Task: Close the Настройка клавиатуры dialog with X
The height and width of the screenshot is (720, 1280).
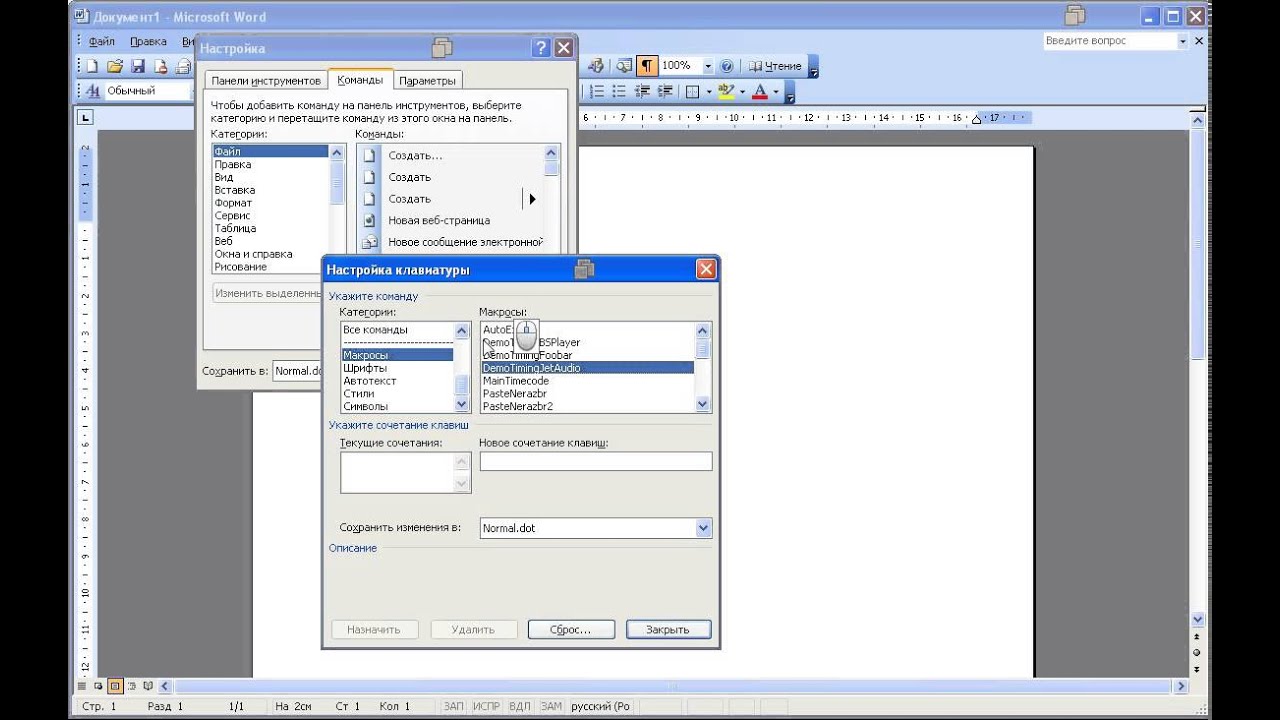Action: pos(706,269)
